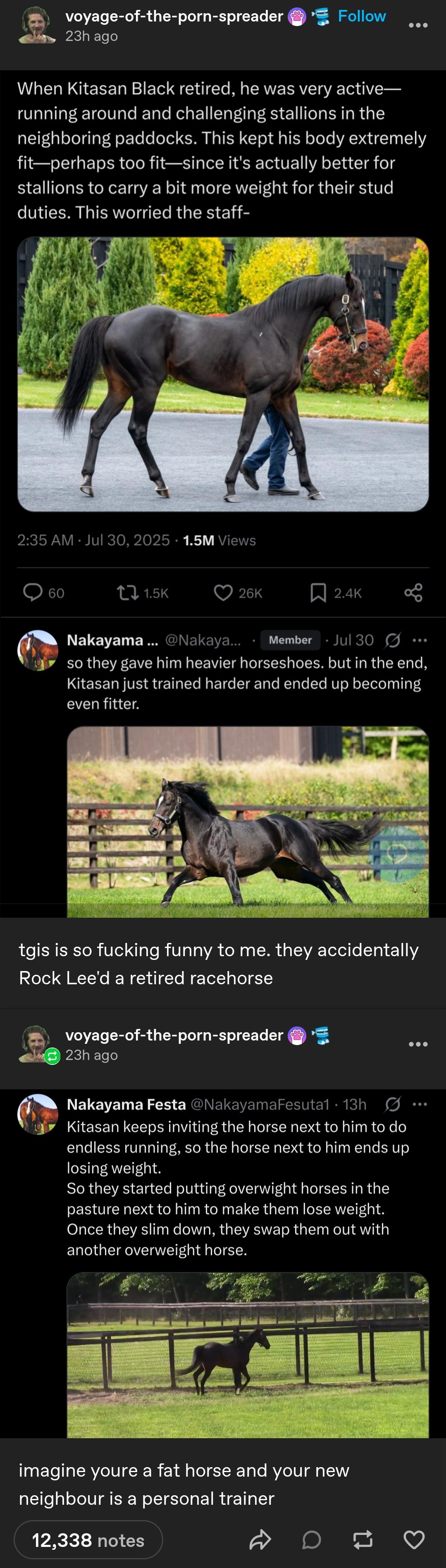This screenshot has height=1568, width=446.
Task: Share the post with the bottom arrow icon
Action: pyautogui.click(x=260, y=1539)
